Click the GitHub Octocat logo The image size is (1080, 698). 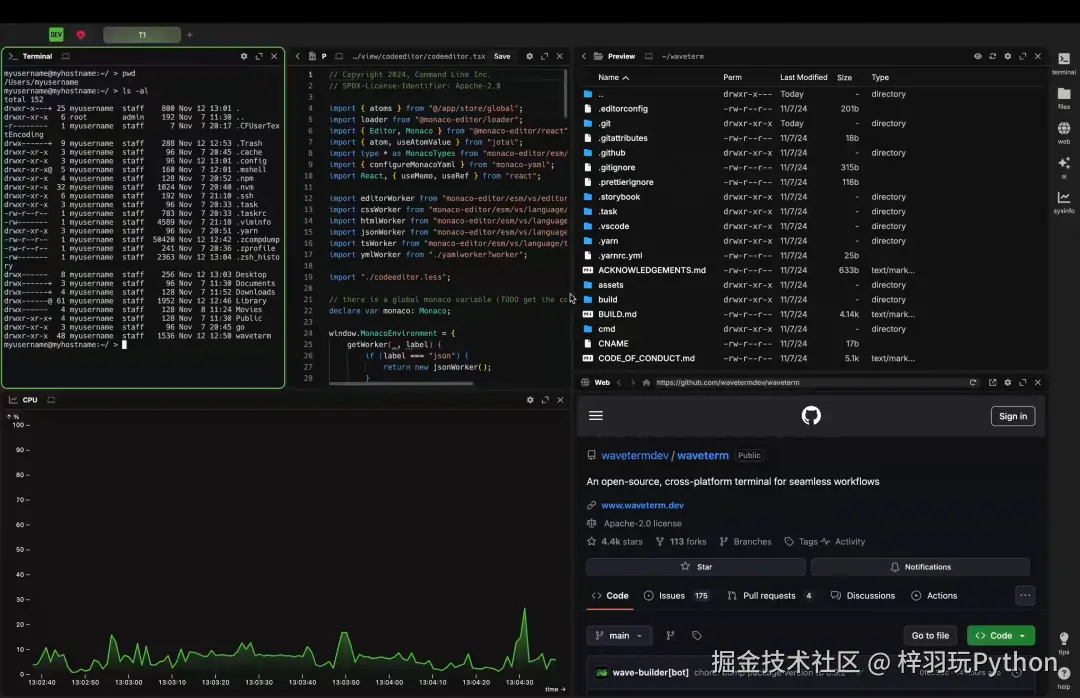pos(811,415)
